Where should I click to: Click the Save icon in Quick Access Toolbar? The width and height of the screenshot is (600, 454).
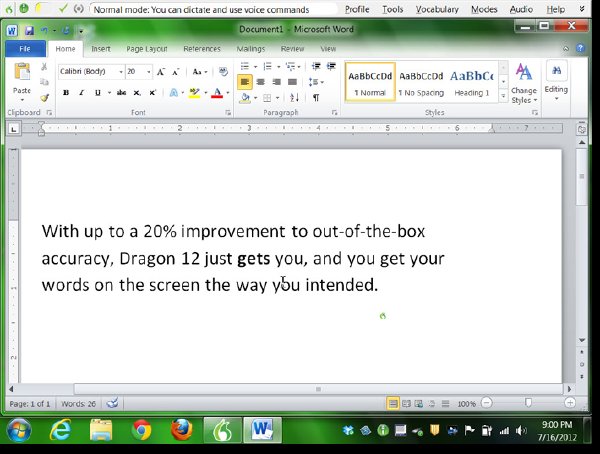29,30
